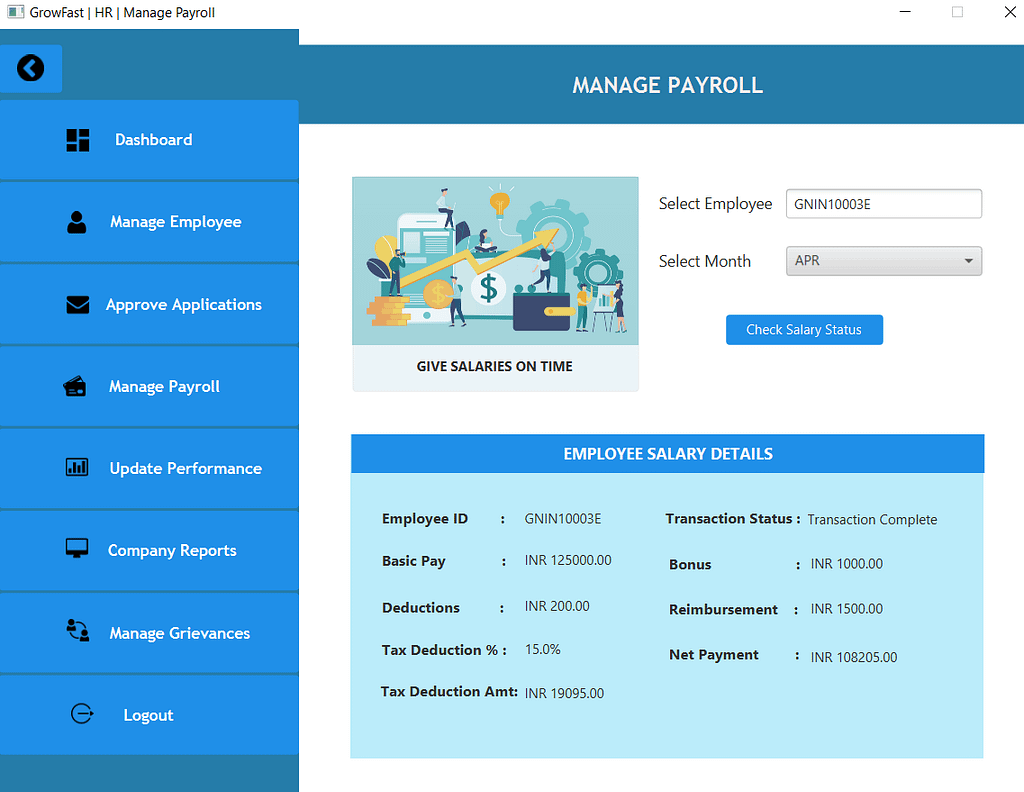Open the Select Month dropdown
This screenshot has width=1024, height=792.
[883, 261]
